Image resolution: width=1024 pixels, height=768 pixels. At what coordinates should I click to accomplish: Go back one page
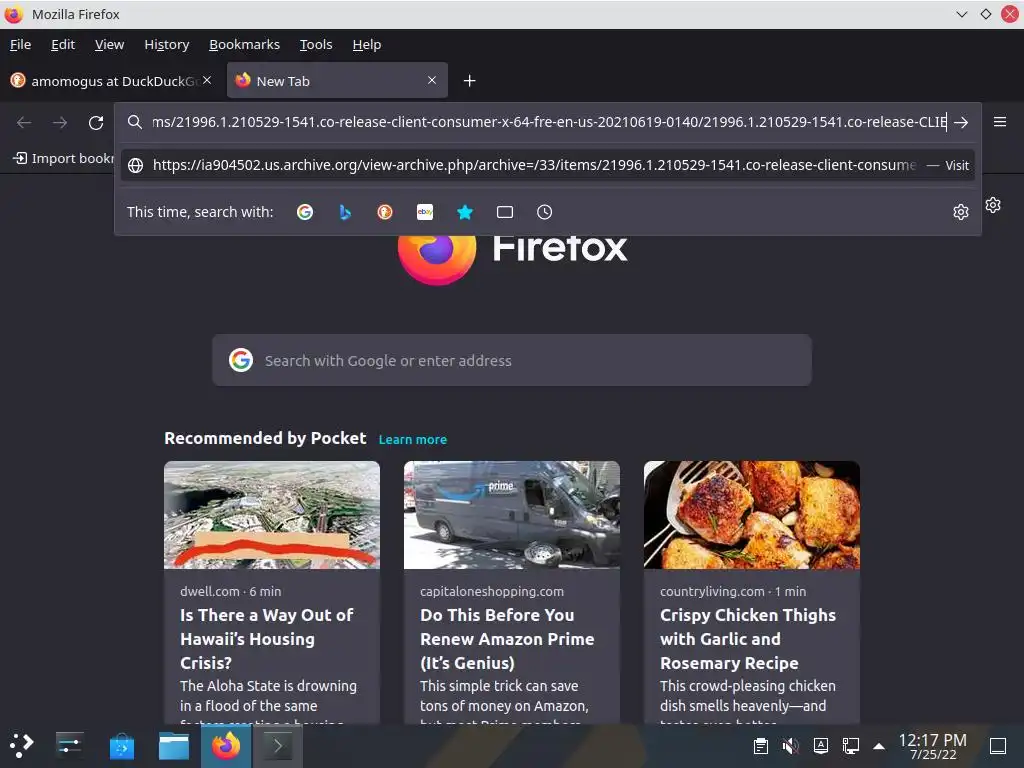tap(24, 123)
